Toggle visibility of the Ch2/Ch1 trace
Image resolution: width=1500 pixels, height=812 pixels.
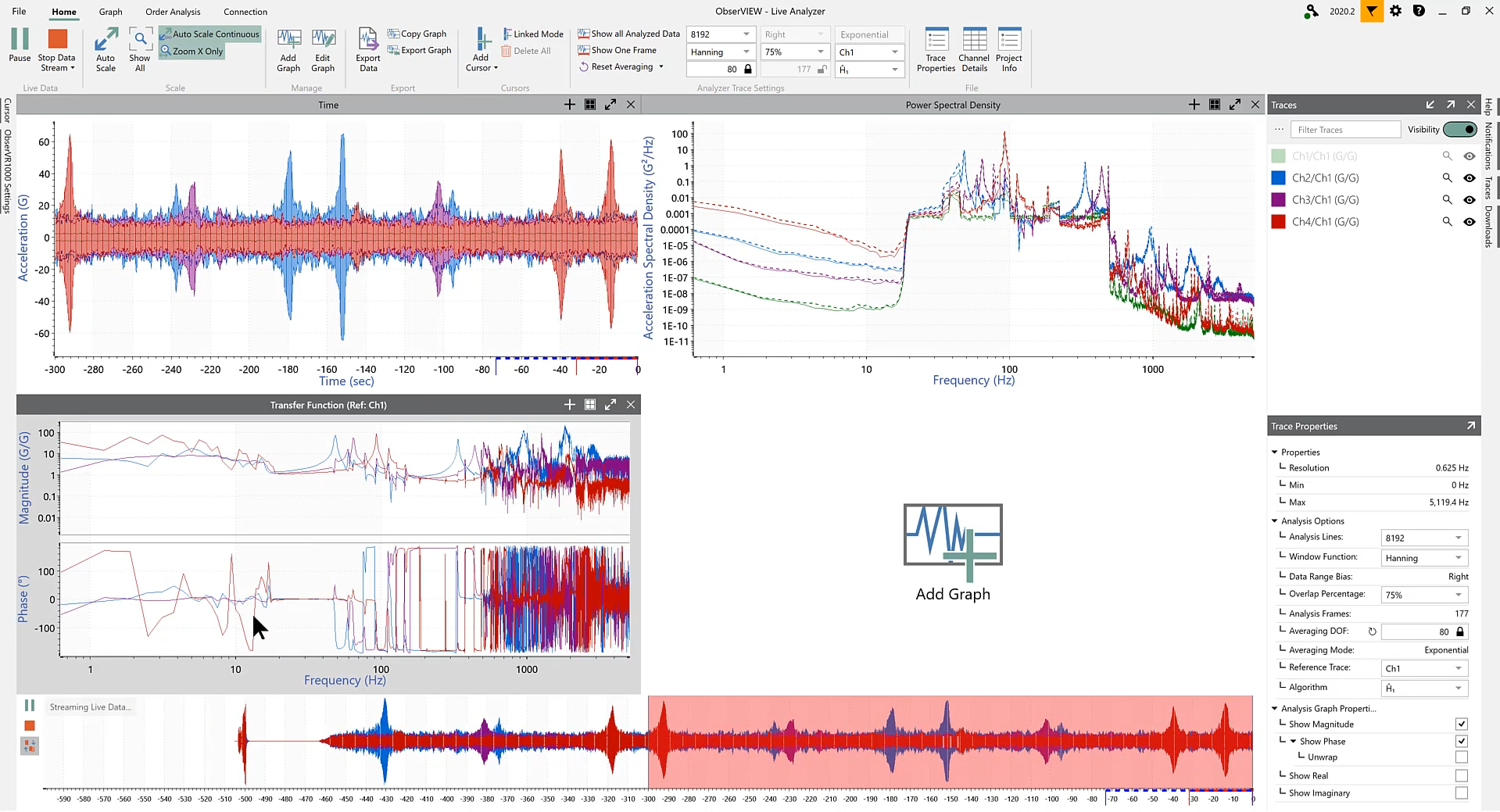(1470, 177)
